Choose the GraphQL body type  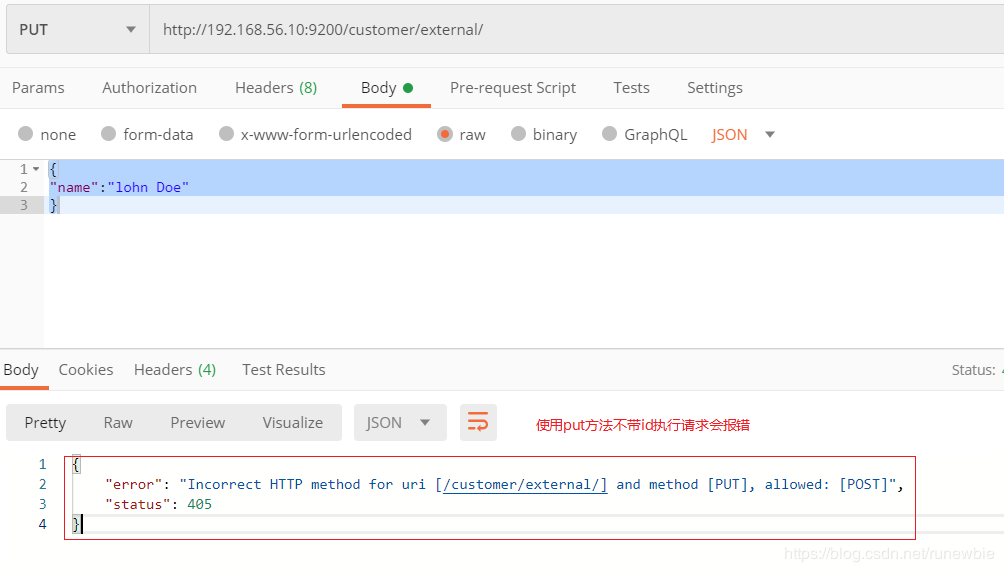pos(610,134)
